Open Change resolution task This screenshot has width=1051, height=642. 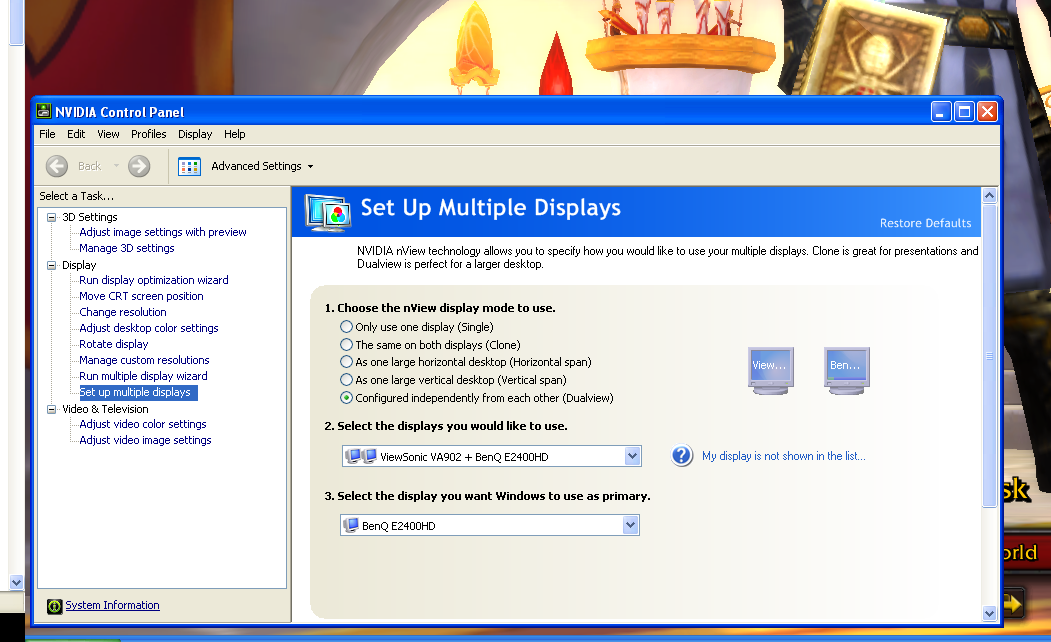123,312
